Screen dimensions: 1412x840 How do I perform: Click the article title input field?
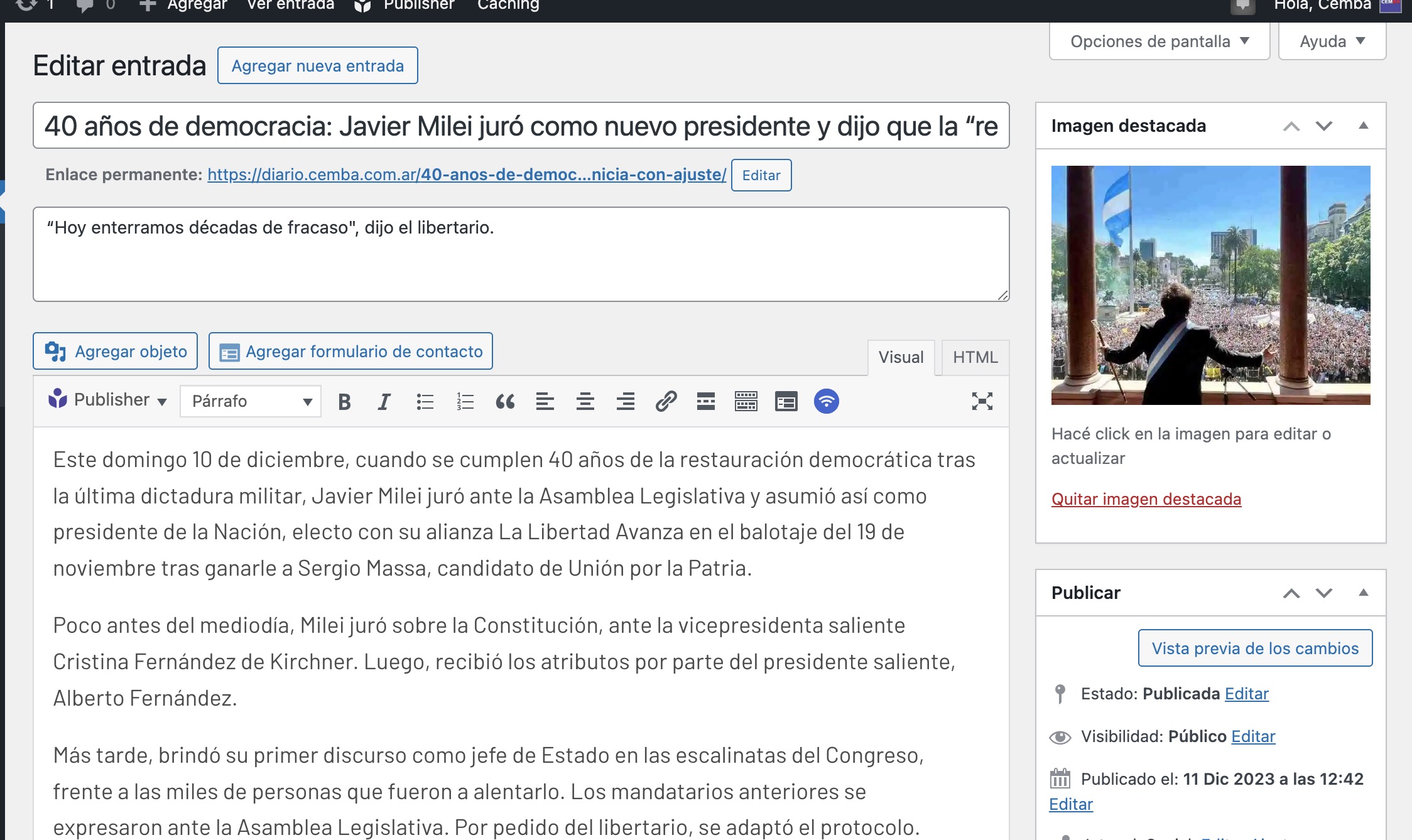pyautogui.click(x=522, y=126)
